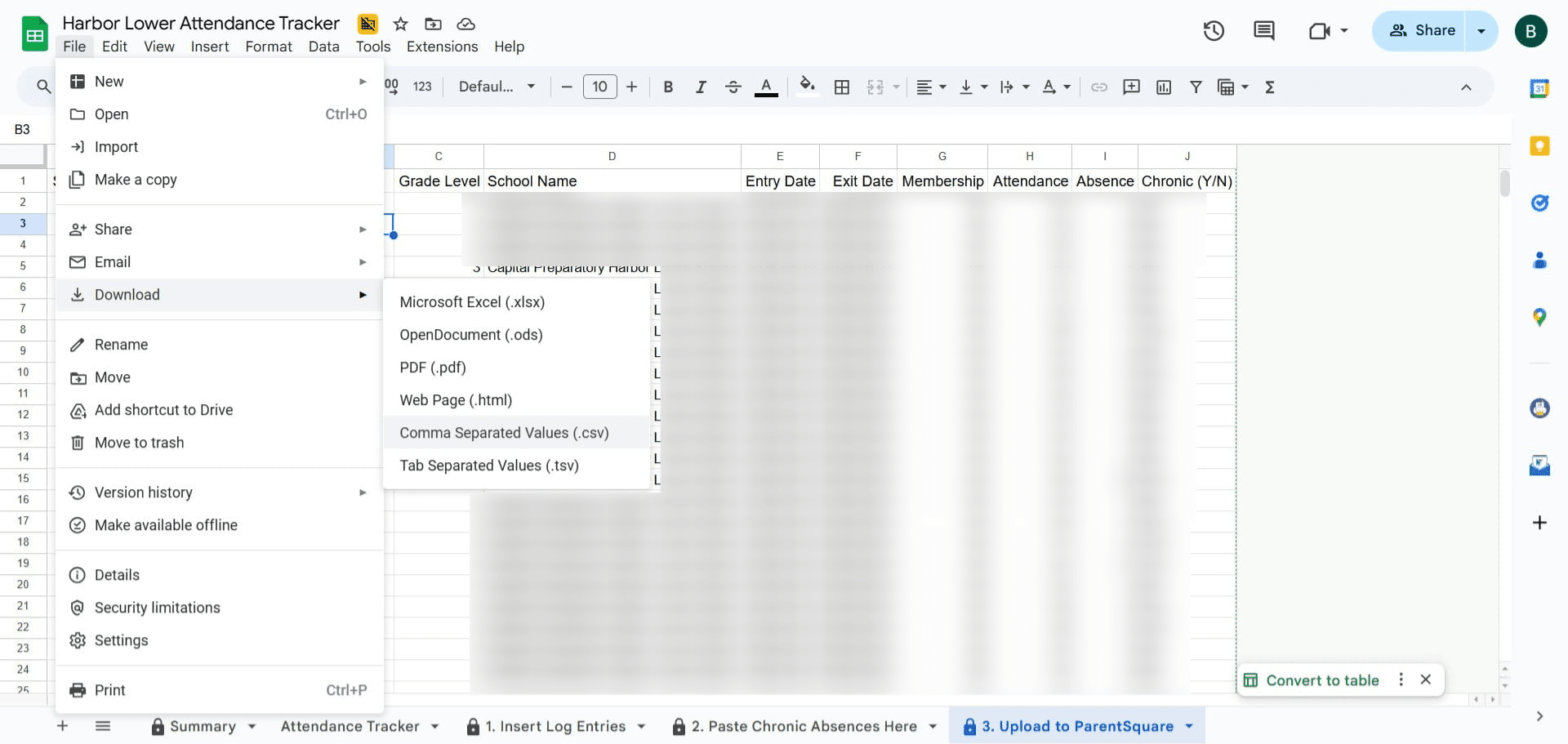
Task: Toggle italic formatting
Action: pyautogui.click(x=701, y=87)
